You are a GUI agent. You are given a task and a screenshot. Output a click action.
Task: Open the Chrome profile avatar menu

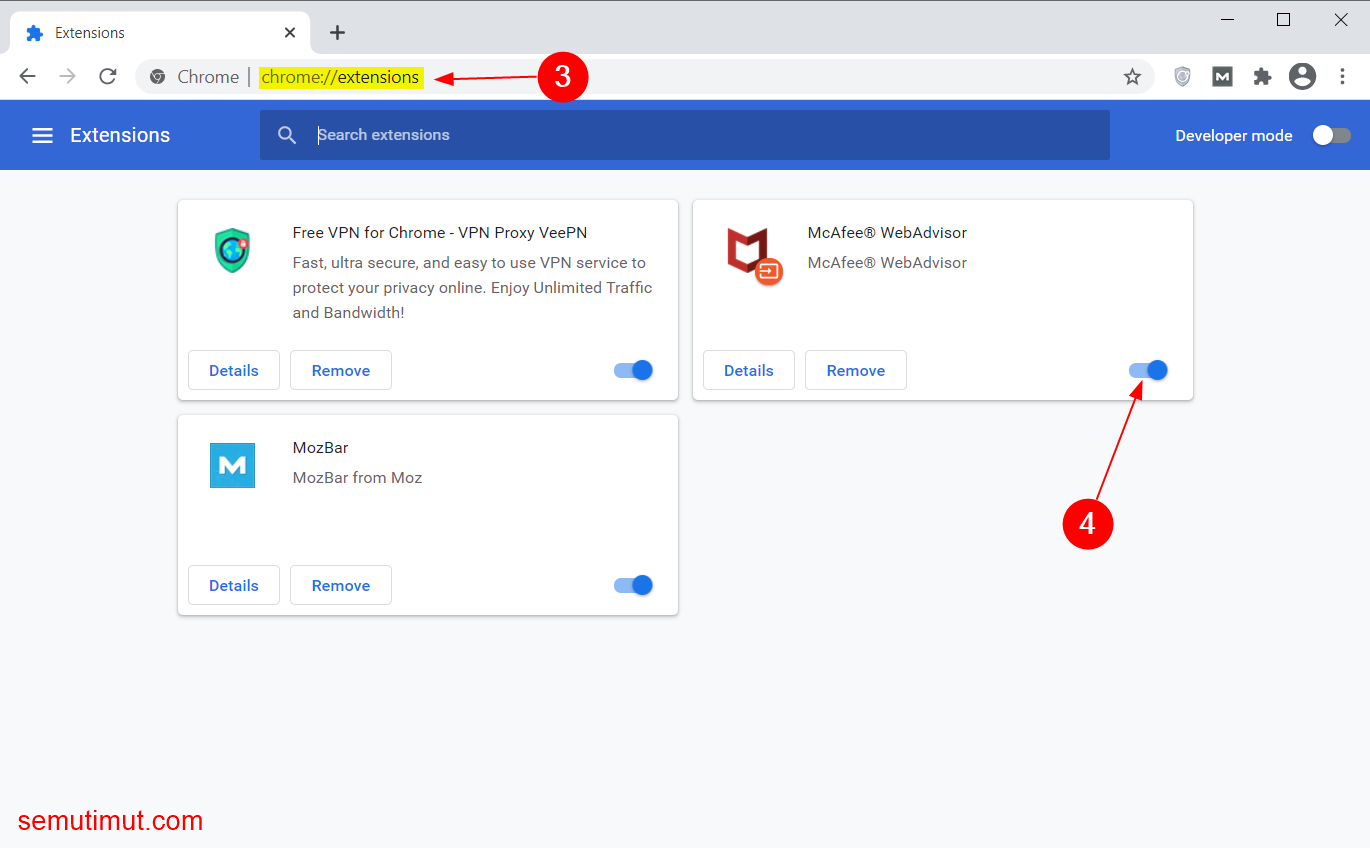tap(1302, 77)
